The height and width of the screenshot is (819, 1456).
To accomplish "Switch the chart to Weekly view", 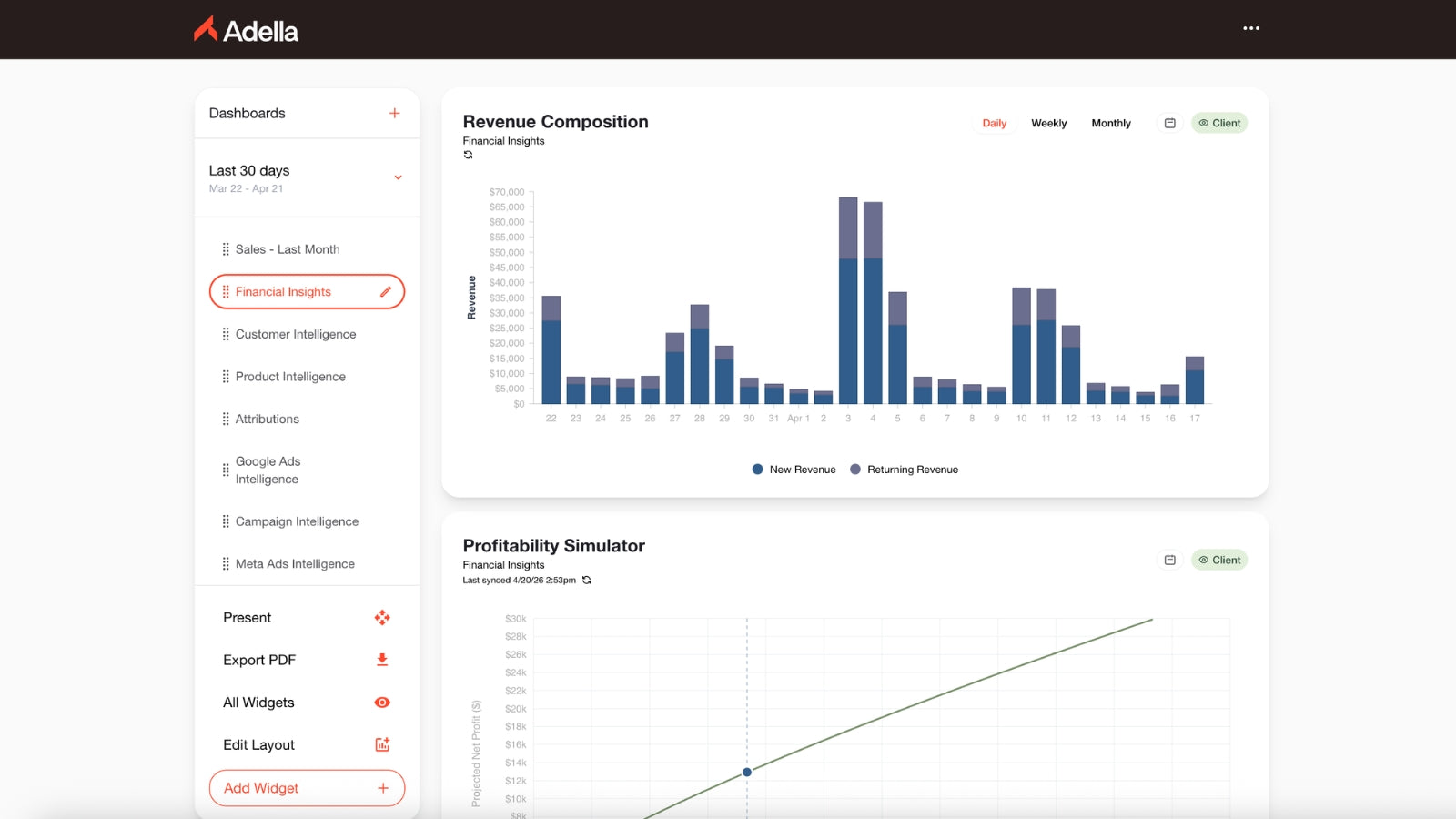I will (x=1048, y=123).
